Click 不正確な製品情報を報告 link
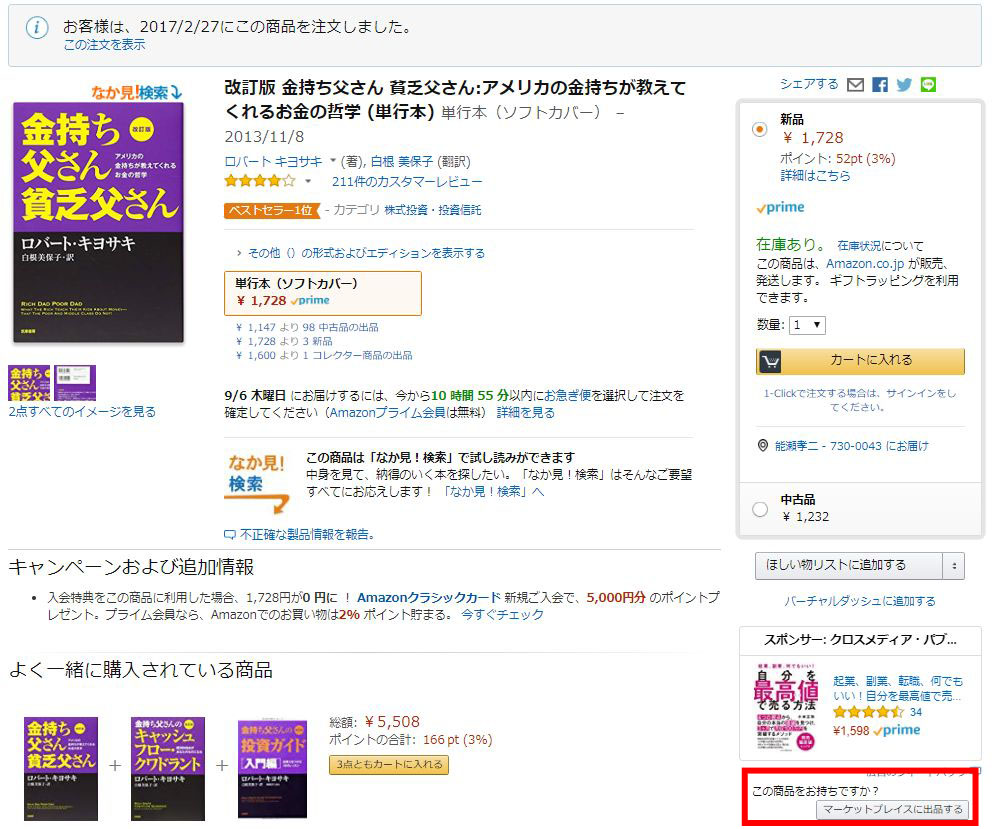Screen dimensions: 992x829 pos(307,535)
